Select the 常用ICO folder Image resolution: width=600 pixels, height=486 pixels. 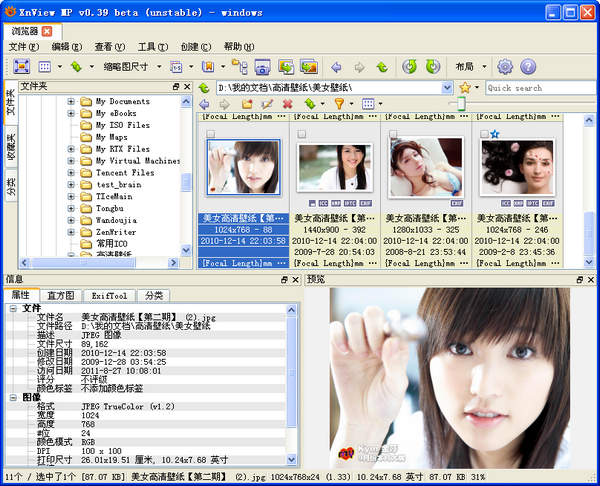(x=111, y=244)
